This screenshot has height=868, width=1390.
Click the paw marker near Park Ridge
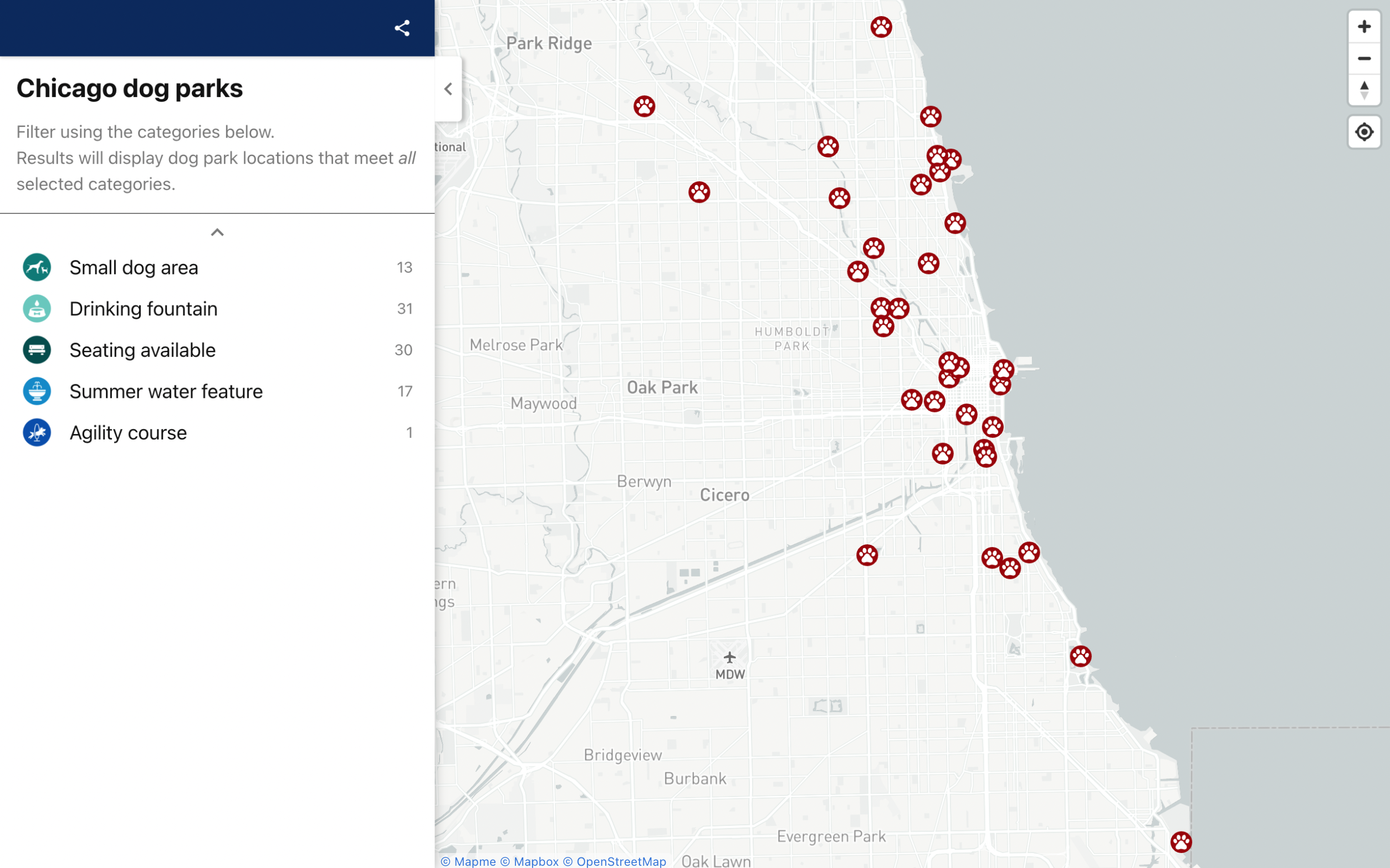pos(644,106)
